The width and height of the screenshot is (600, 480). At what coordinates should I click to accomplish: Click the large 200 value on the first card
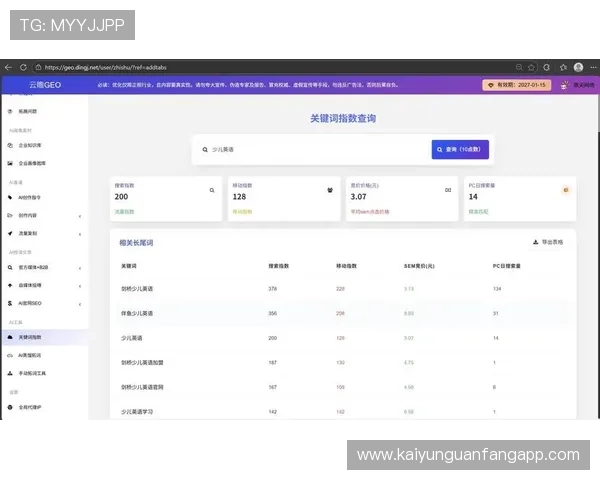(x=121, y=197)
